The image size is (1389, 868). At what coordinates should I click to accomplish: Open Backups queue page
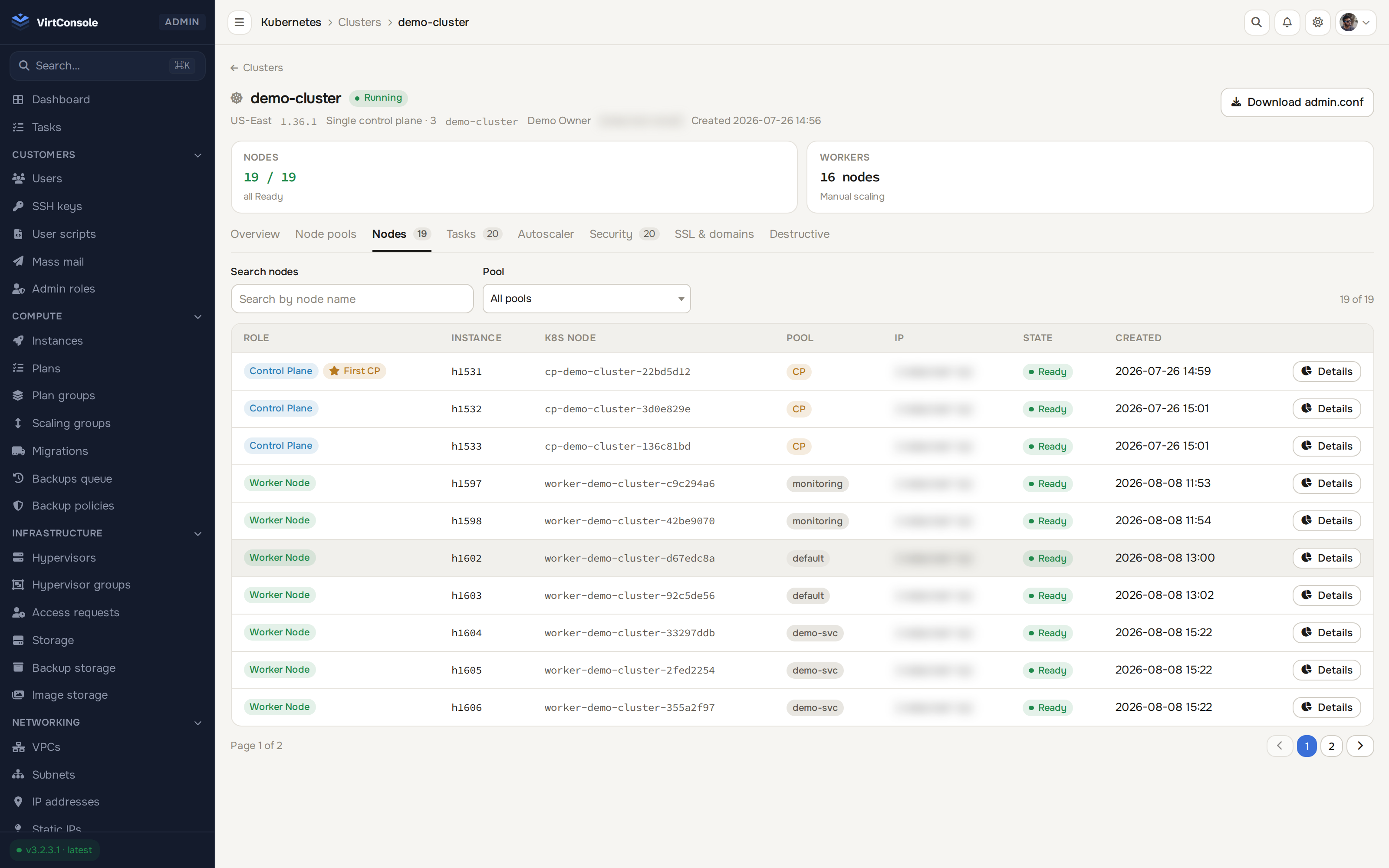[107, 478]
